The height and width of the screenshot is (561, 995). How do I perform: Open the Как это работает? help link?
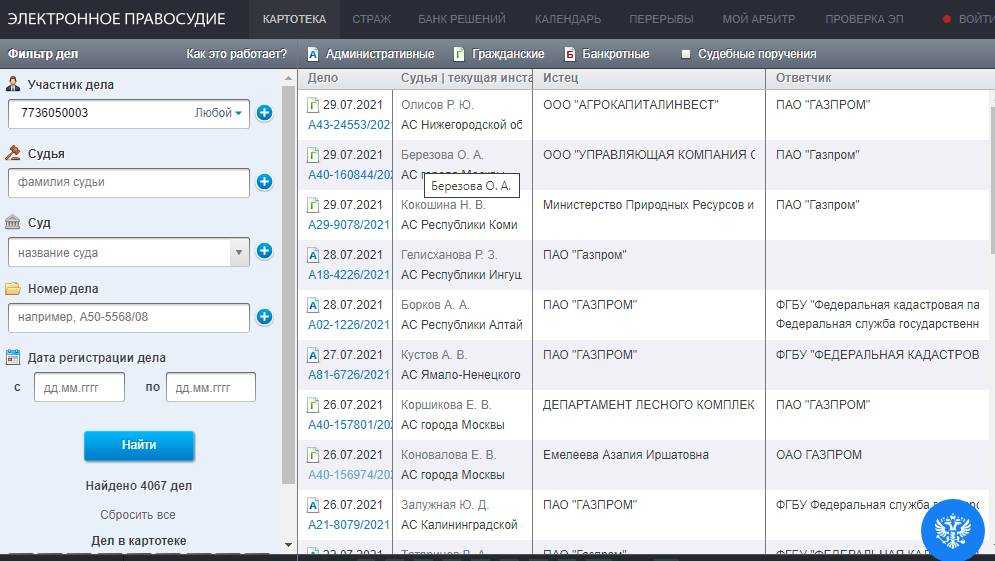236,54
